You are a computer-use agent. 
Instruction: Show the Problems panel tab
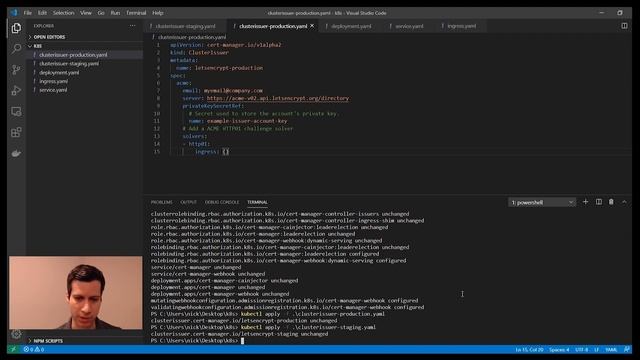(161, 202)
